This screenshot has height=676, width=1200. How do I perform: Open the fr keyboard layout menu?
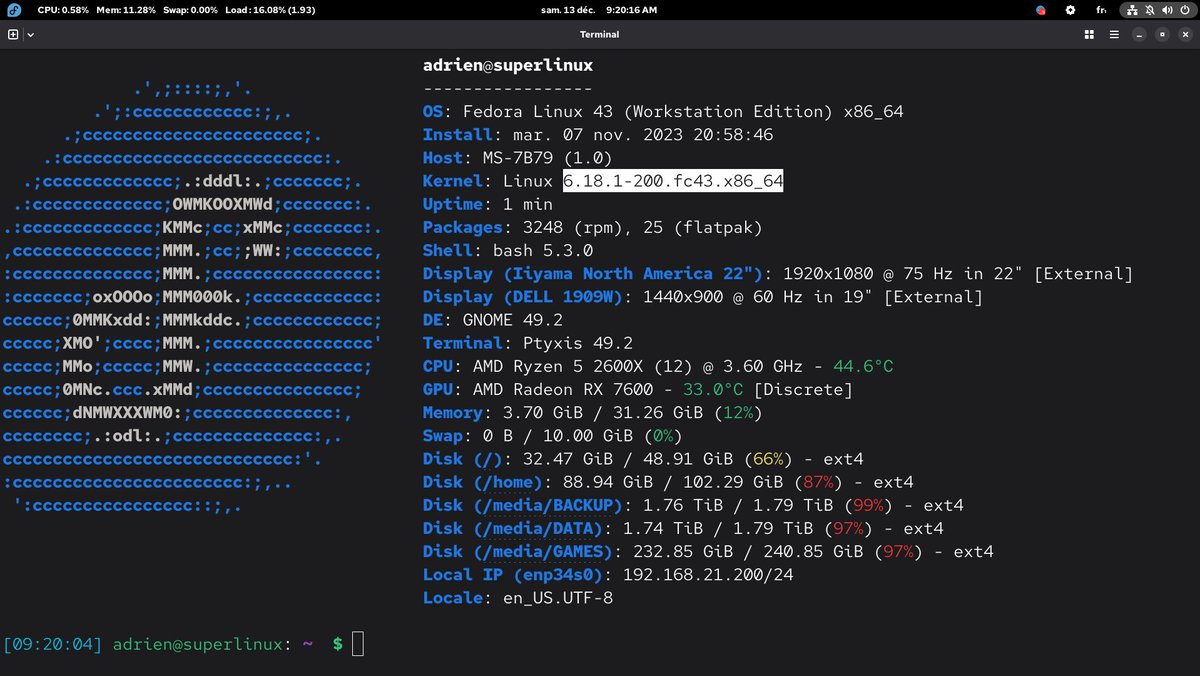(1101, 9)
